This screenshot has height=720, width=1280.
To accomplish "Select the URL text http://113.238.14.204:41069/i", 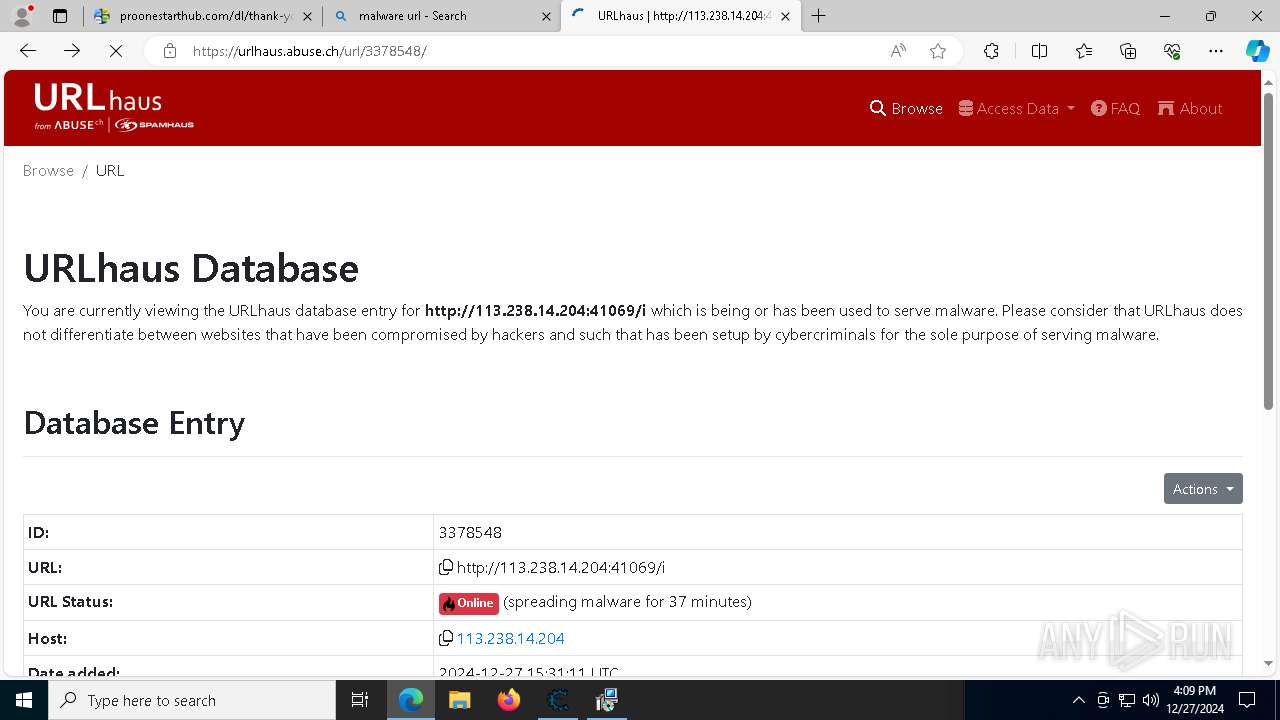I will pyautogui.click(x=561, y=567).
